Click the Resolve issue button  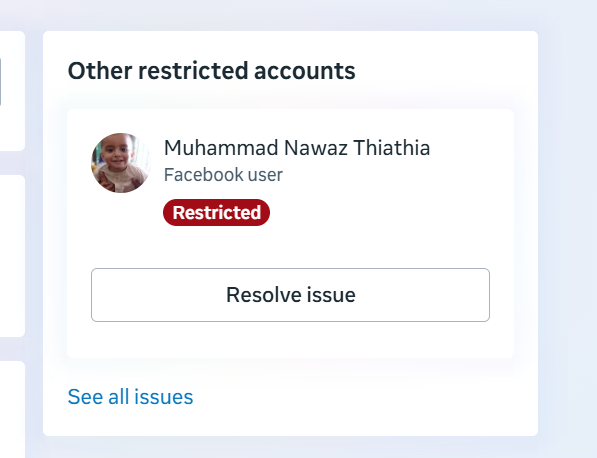pos(290,295)
